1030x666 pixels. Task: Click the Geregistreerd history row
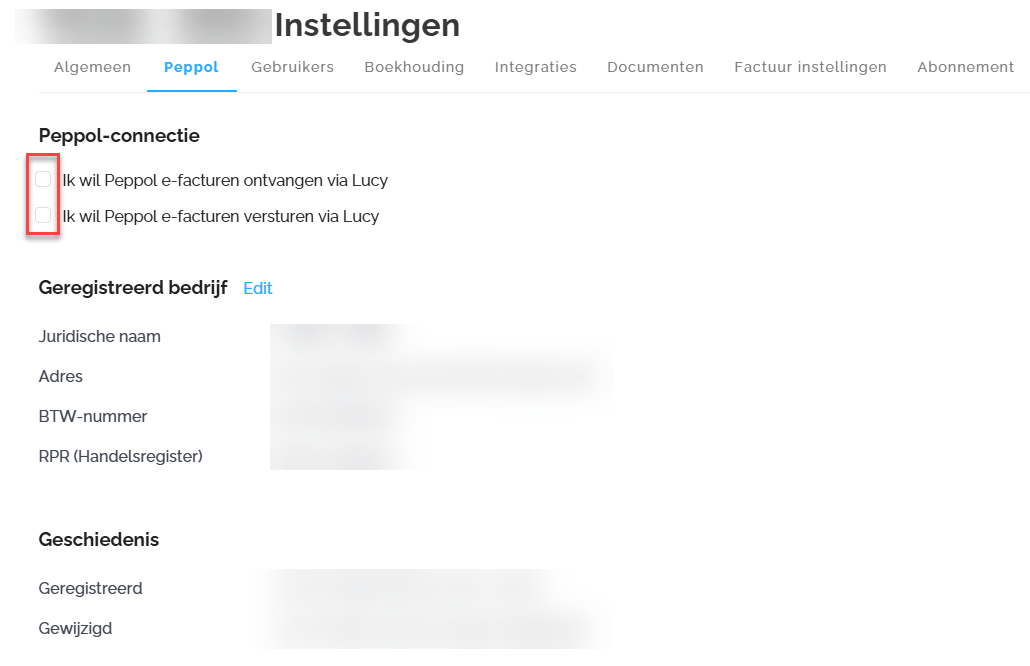(x=322, y=588)
